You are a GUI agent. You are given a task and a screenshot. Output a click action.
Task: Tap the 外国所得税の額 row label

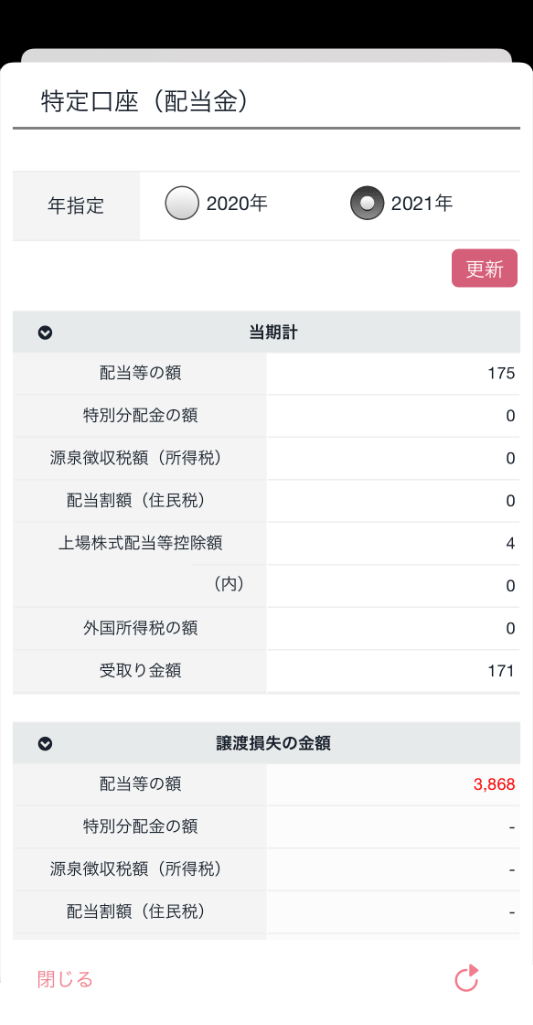pyautogui.click(x=140, y=628)
